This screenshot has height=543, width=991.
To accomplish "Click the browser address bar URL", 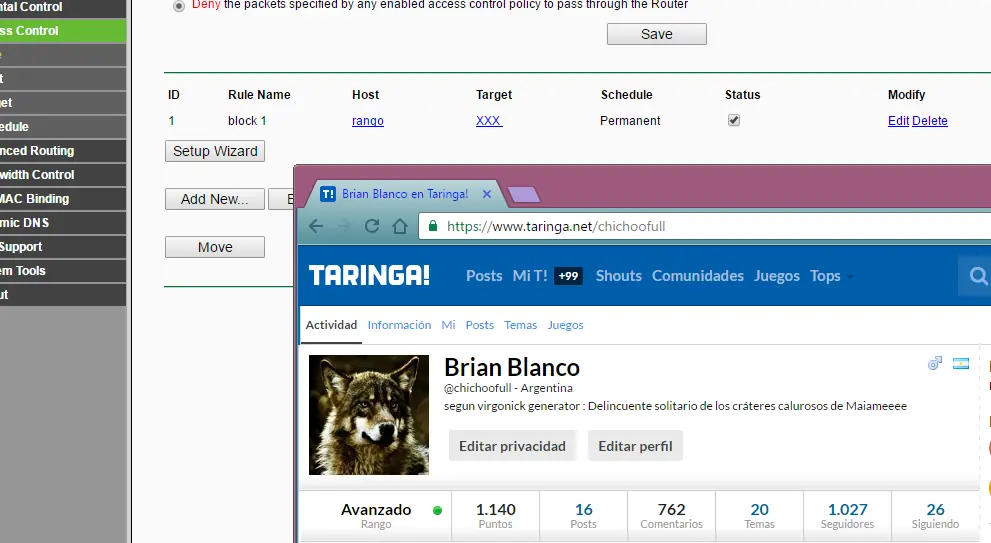I will (x=556, y=226).
